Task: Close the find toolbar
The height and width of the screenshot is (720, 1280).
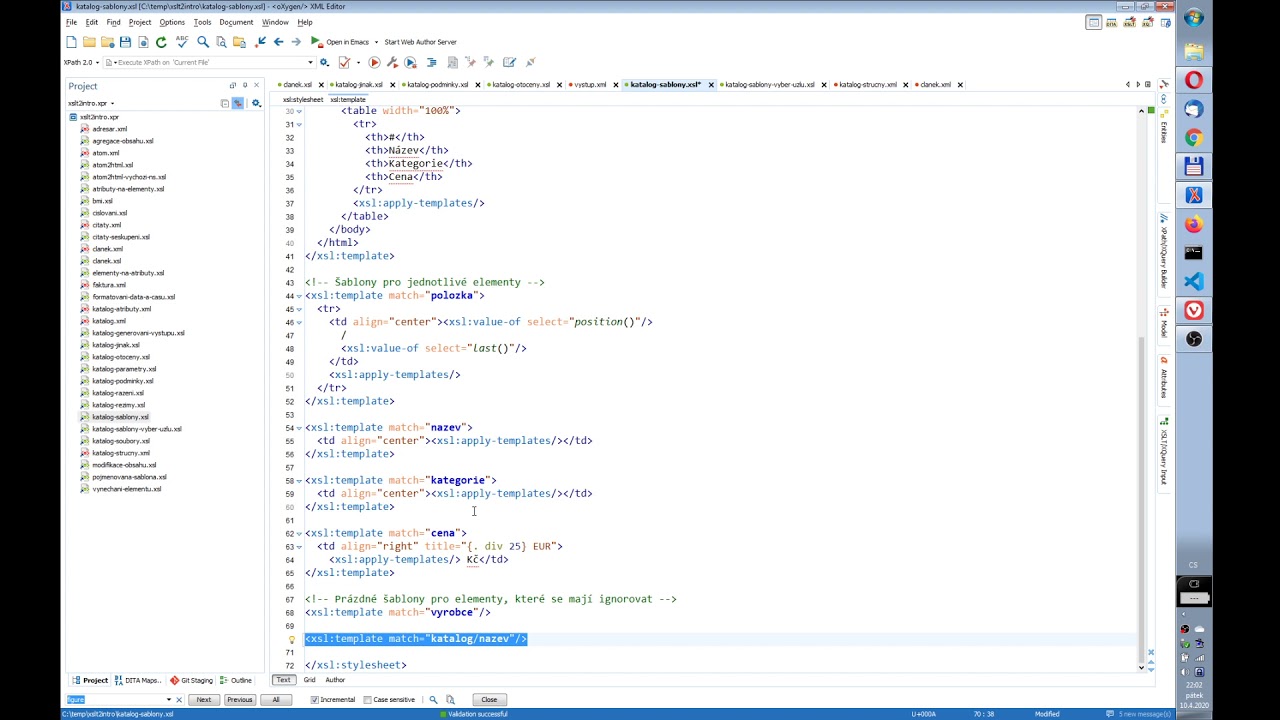Action: pyautogui.click(x=489, y=700)
